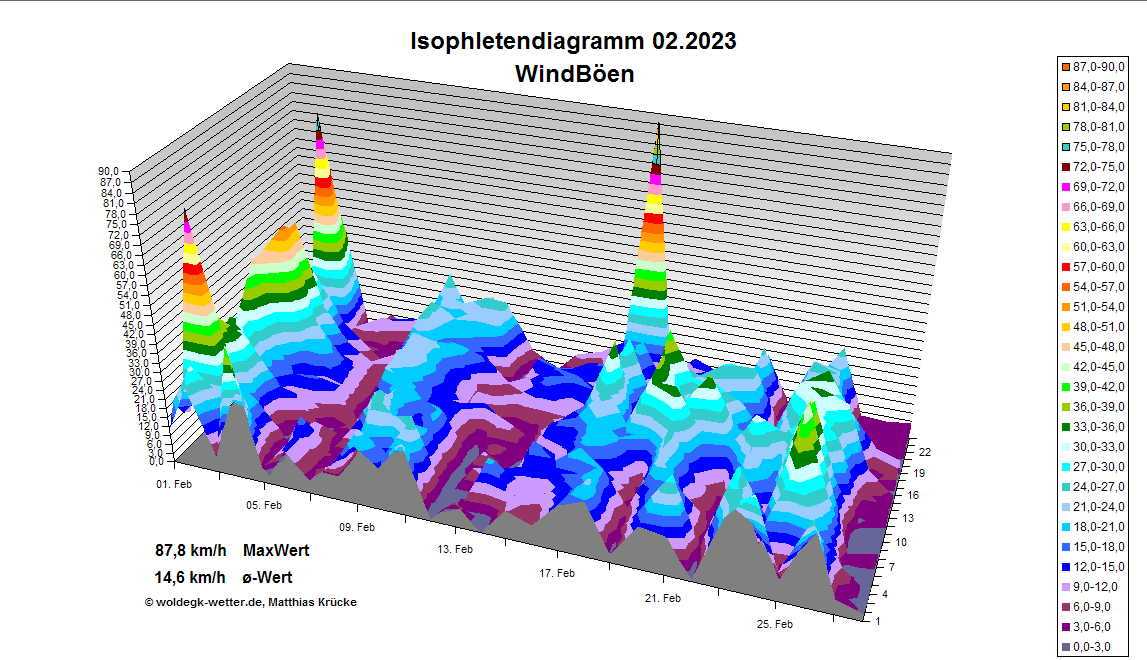Click date axis label "25. Feb"
The height and width of the screenshot is (660, 1147).
(775, 624)
